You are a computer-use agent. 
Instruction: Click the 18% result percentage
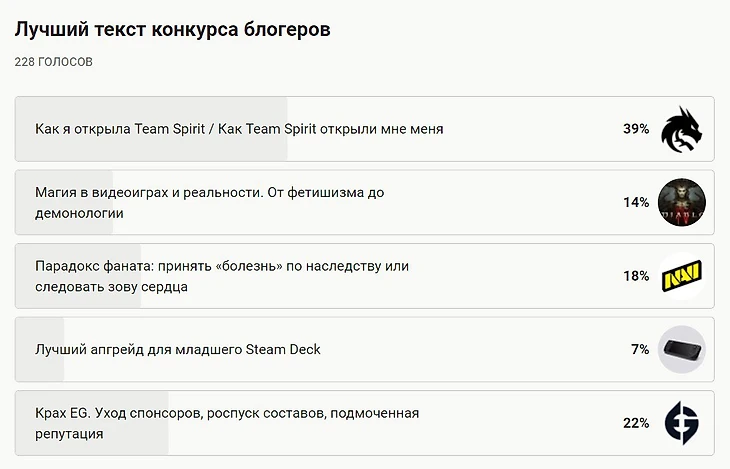tap(636, 276)
